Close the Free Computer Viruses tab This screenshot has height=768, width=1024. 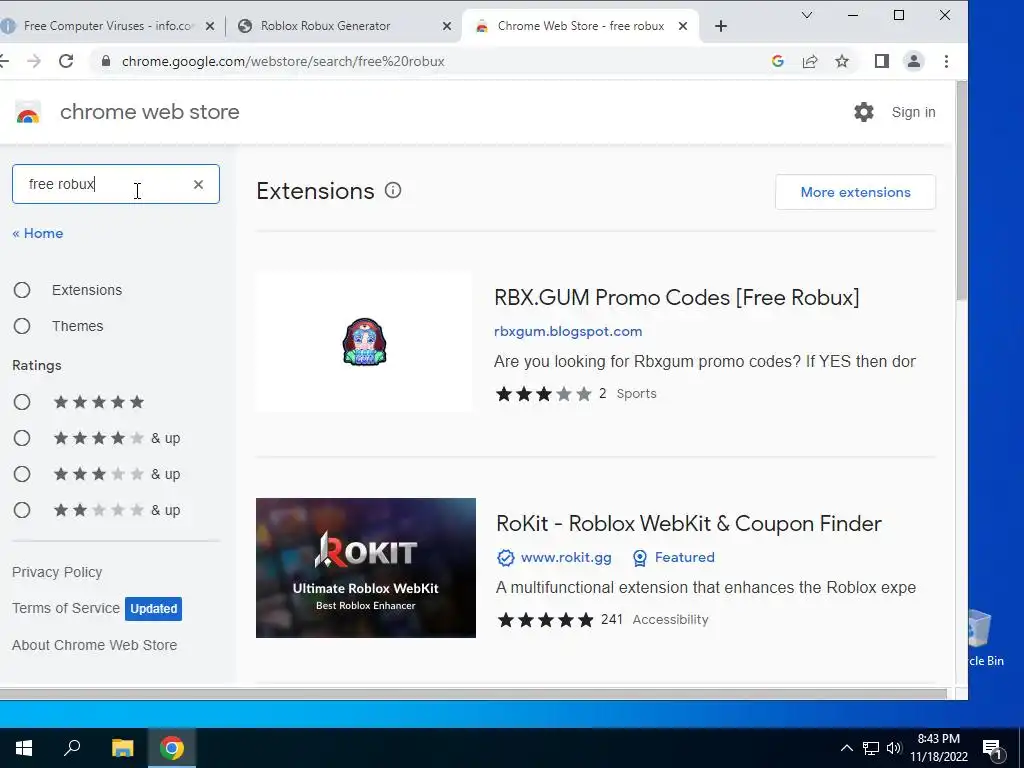210,26
